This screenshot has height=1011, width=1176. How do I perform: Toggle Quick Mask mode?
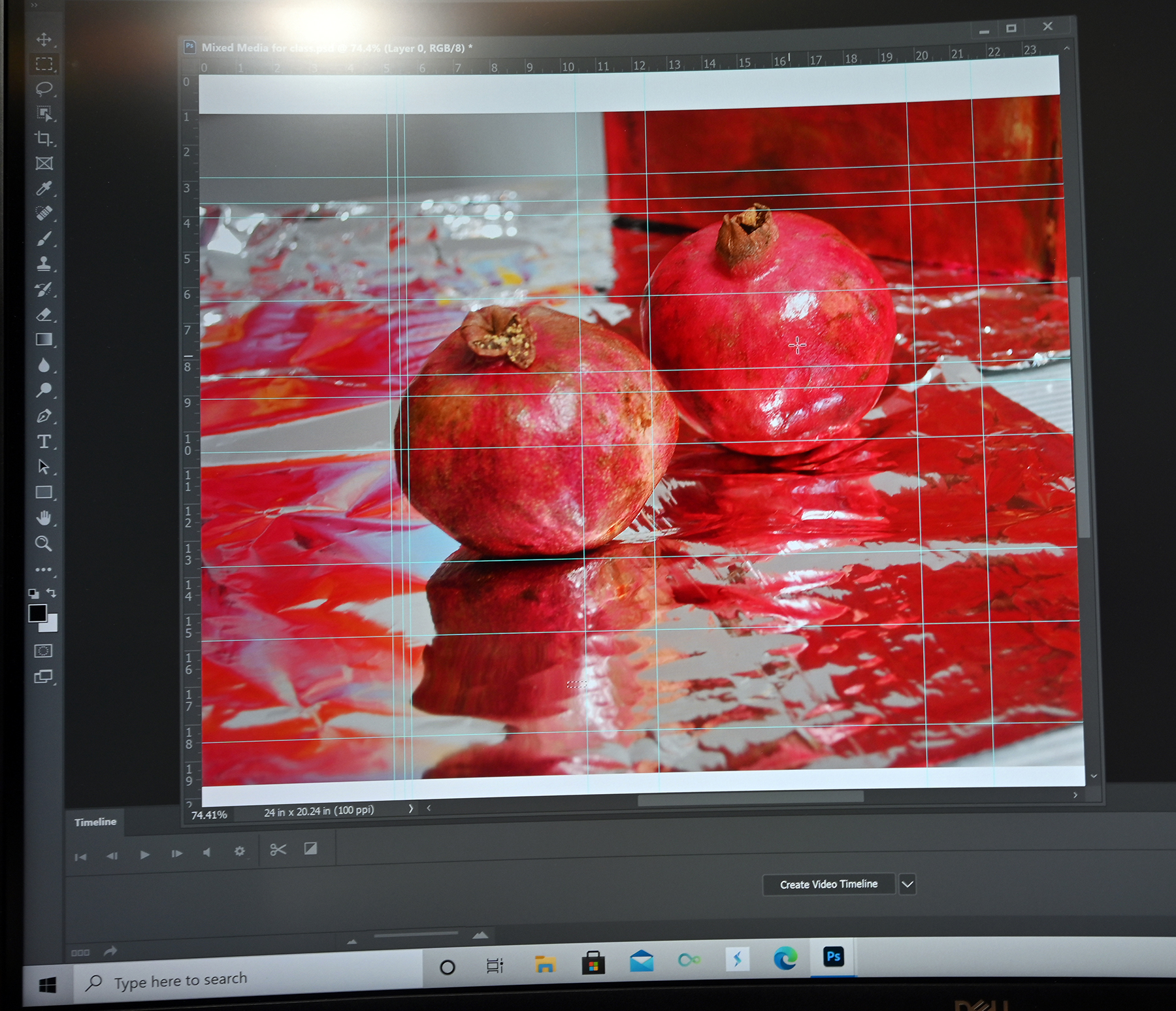pos(43,651)
